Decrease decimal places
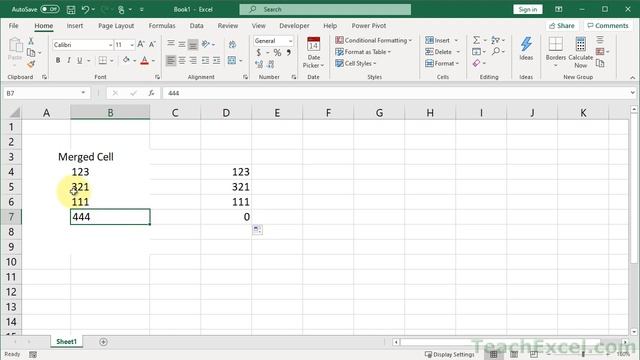The height and width of the screenshot is (360, 640). pyautogui.click(x=271, y=64)
